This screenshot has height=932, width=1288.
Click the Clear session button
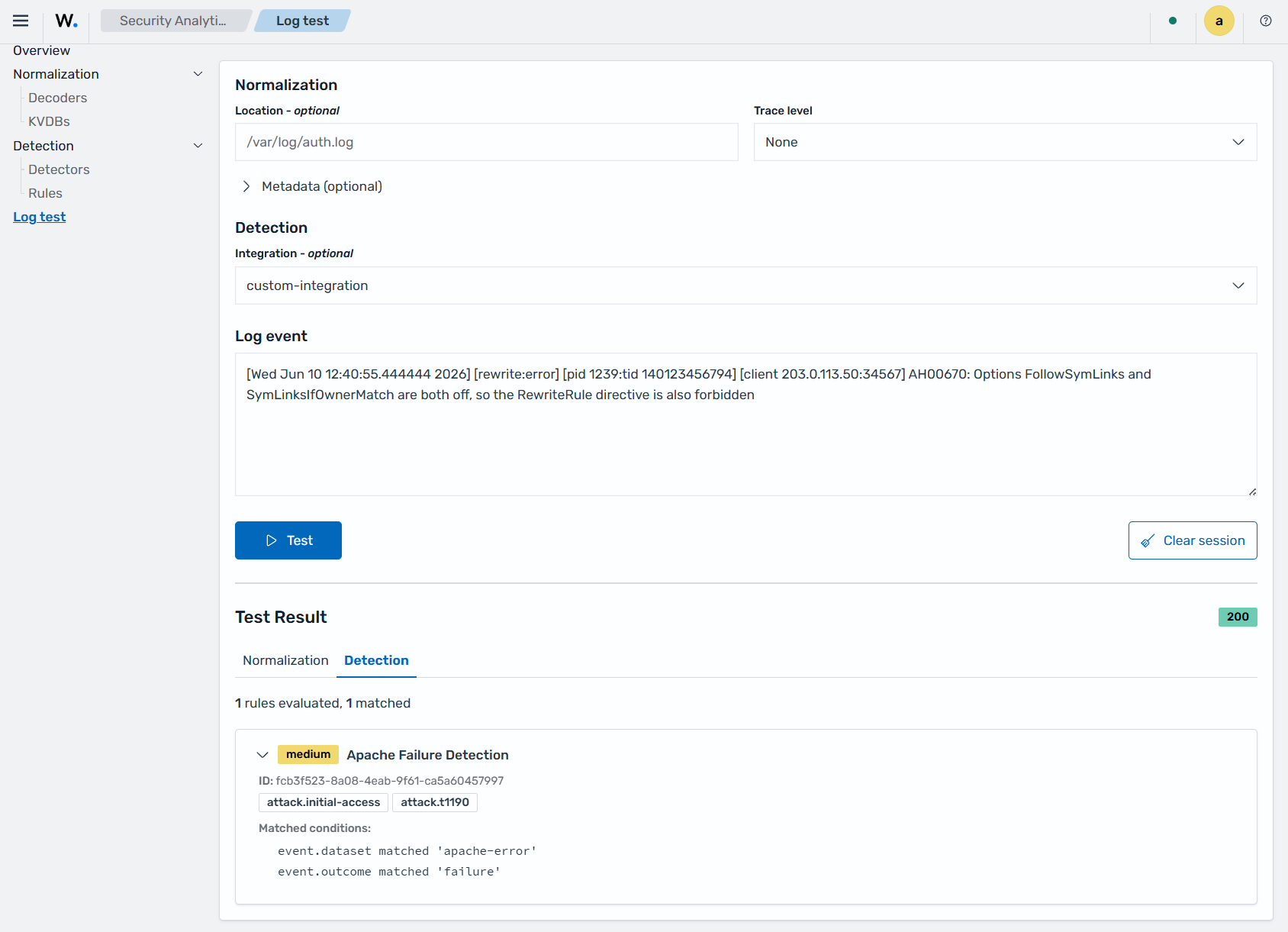coord(1193,540)
